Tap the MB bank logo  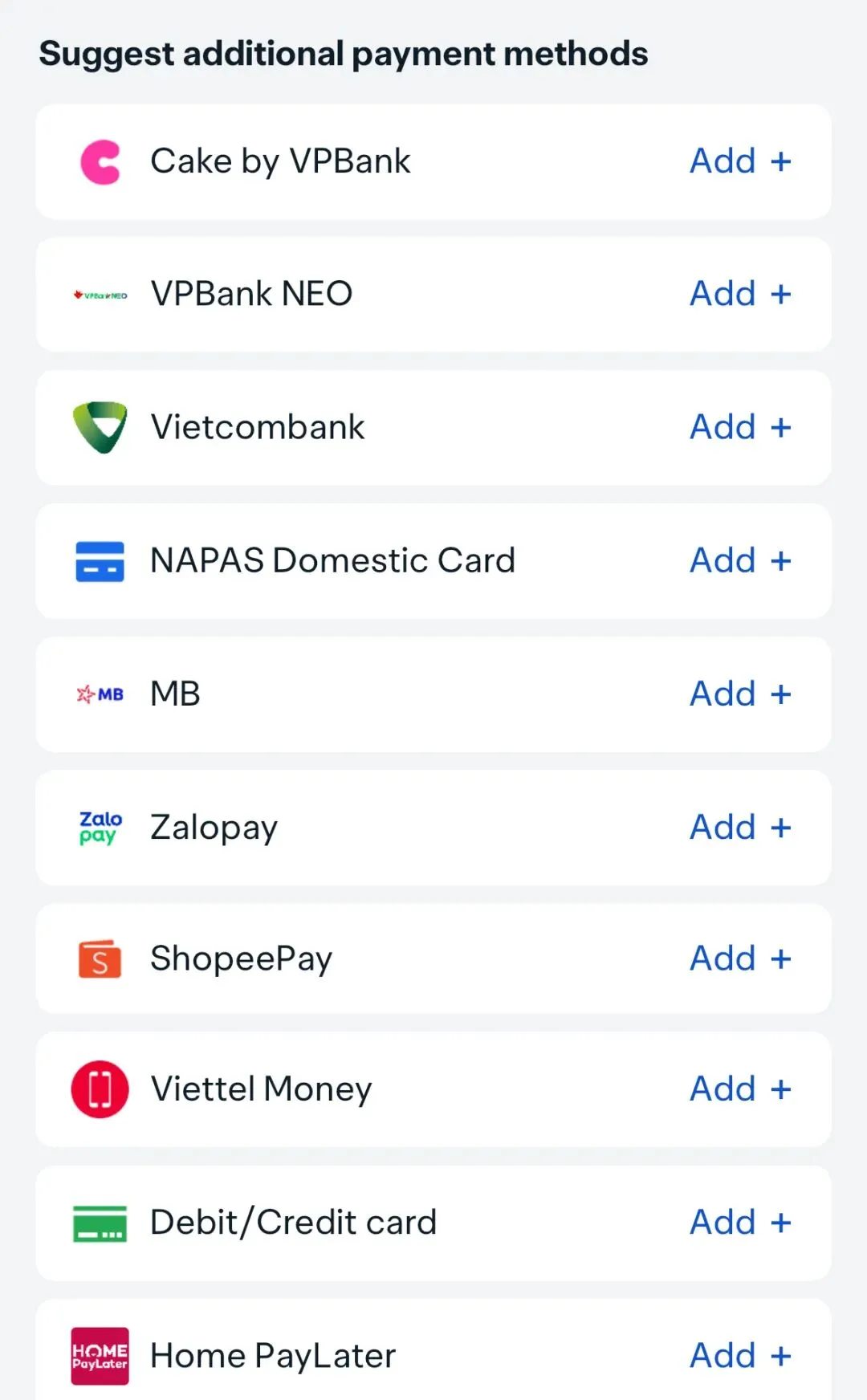coord(100,694)
